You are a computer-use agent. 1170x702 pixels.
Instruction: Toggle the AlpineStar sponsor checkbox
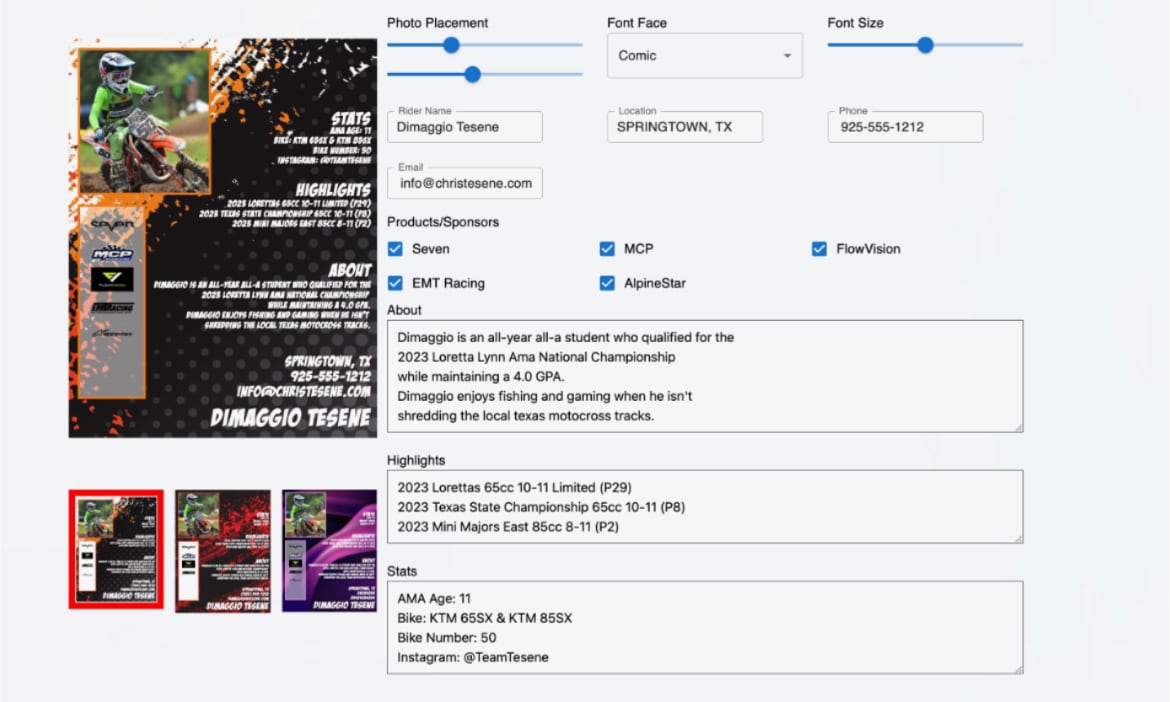(607, 283)
